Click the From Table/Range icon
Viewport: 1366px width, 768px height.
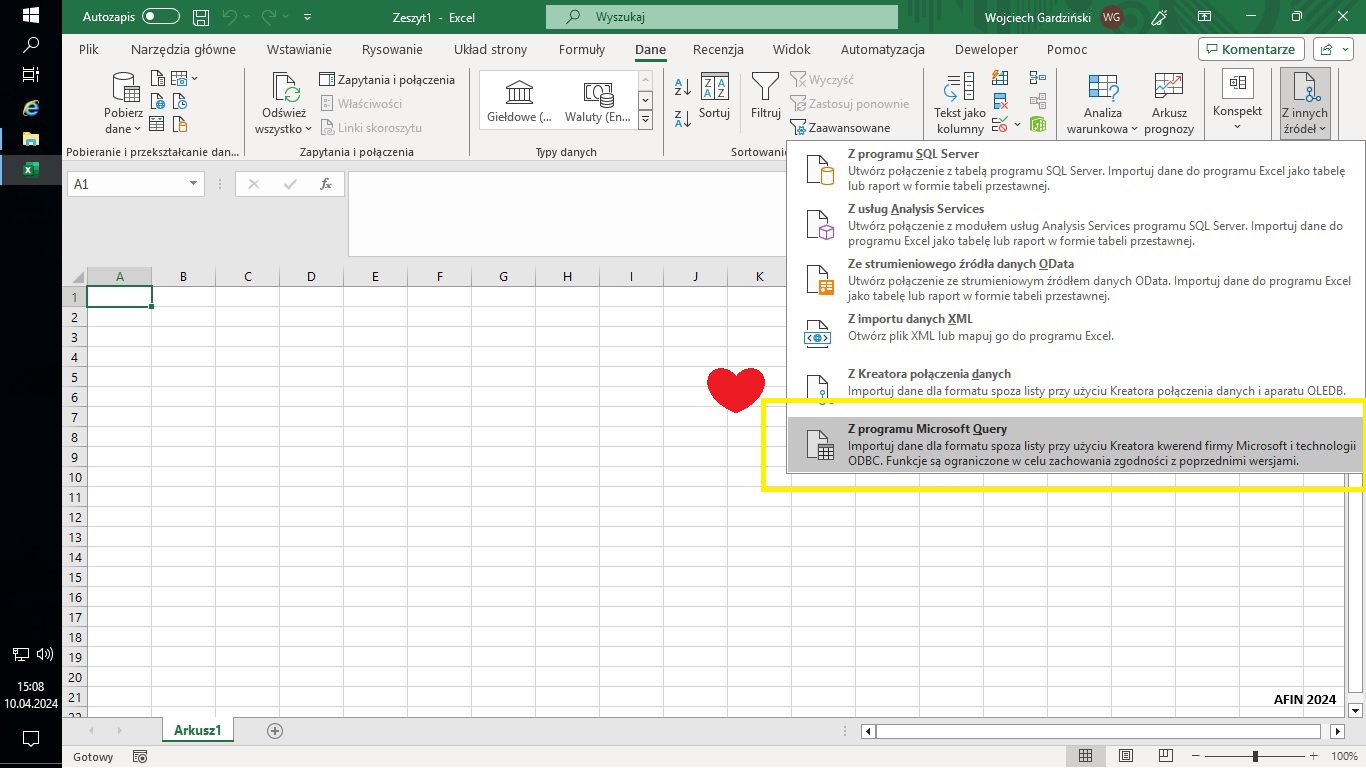(x=158, y=124)
